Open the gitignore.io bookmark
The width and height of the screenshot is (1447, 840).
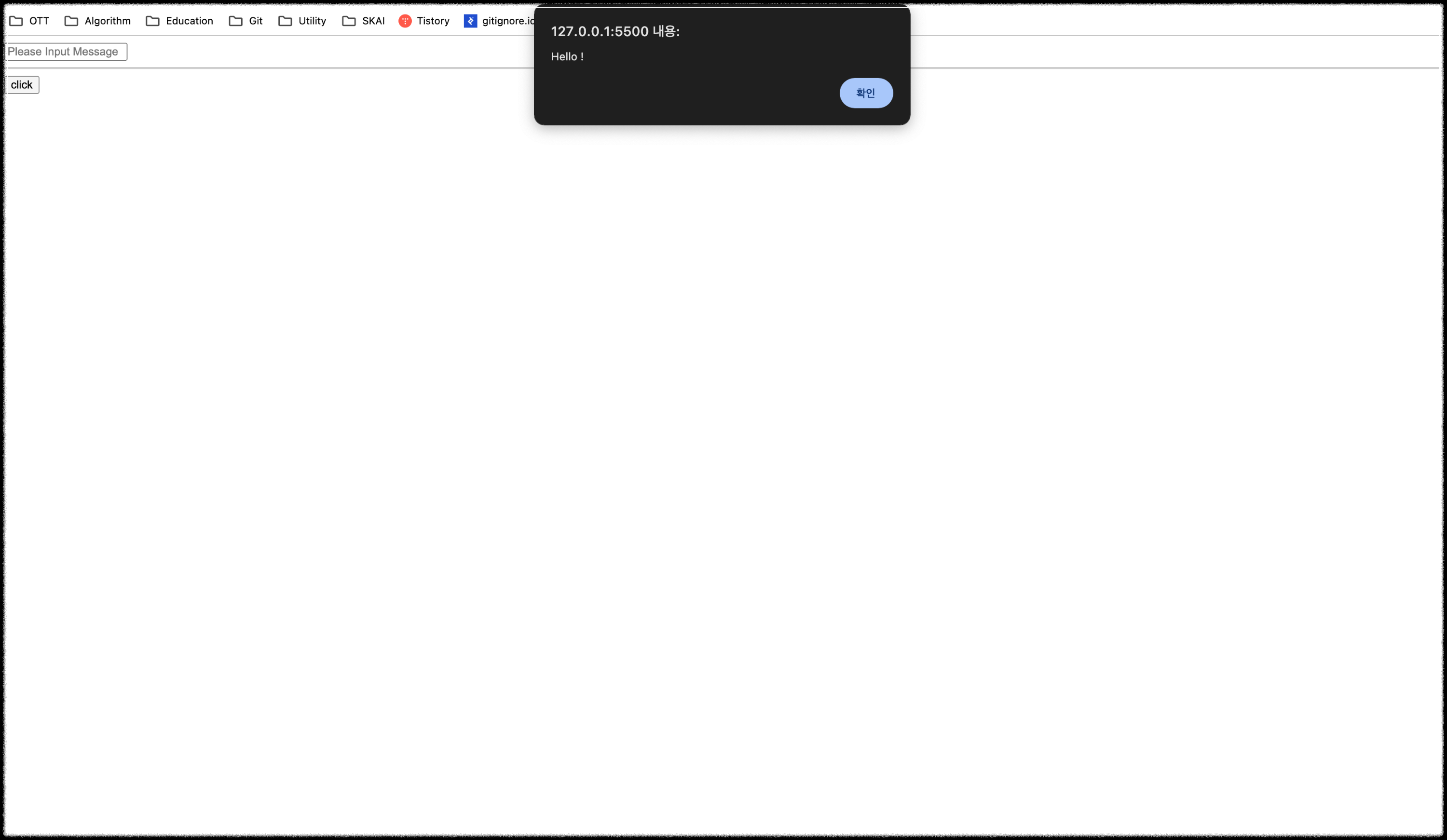(x=499, y=21)
